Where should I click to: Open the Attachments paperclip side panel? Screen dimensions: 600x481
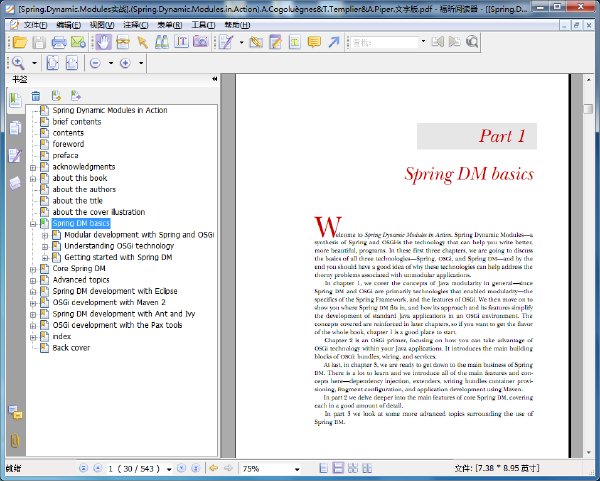(15, 441)
